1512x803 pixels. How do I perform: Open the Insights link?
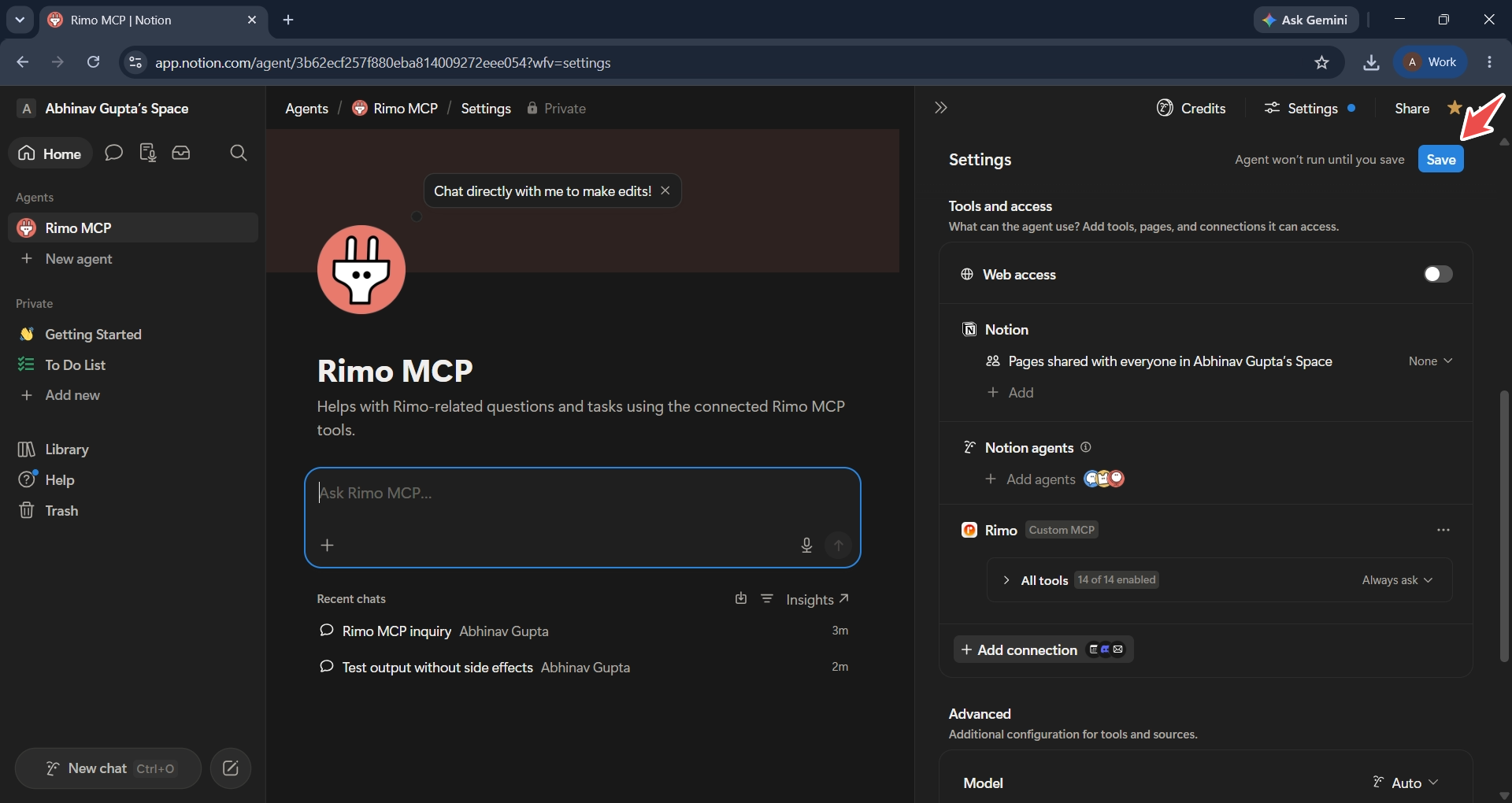(817, 599)
